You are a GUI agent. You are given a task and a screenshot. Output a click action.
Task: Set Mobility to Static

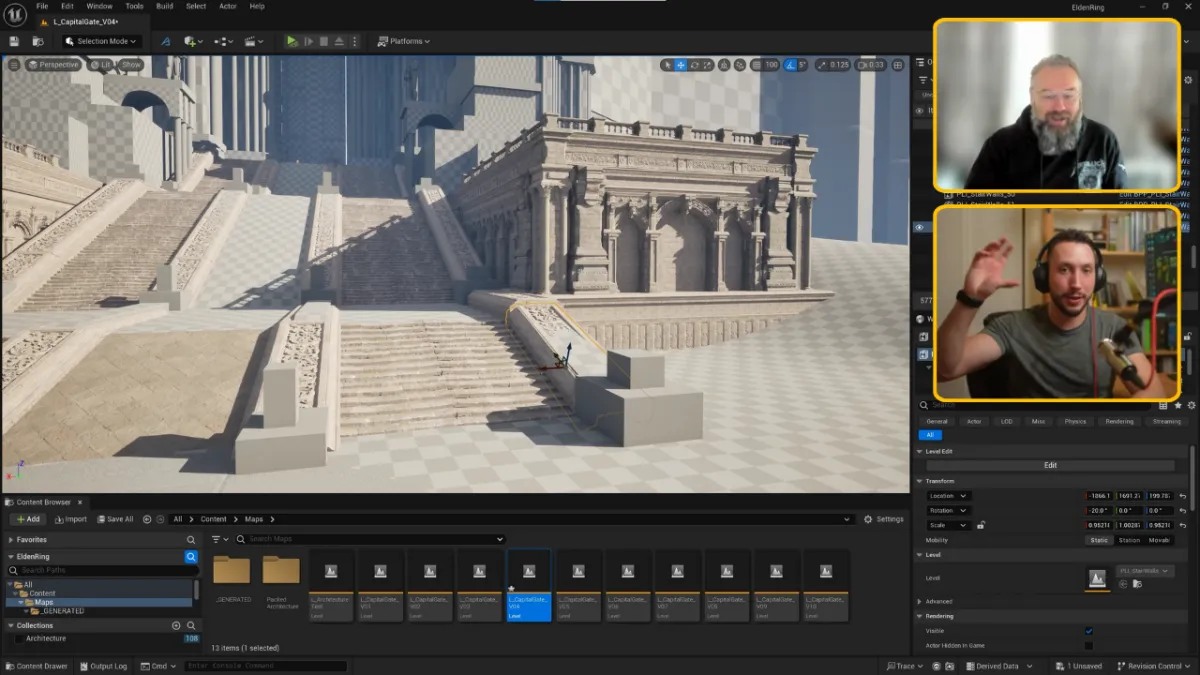tap(1099, 540)
